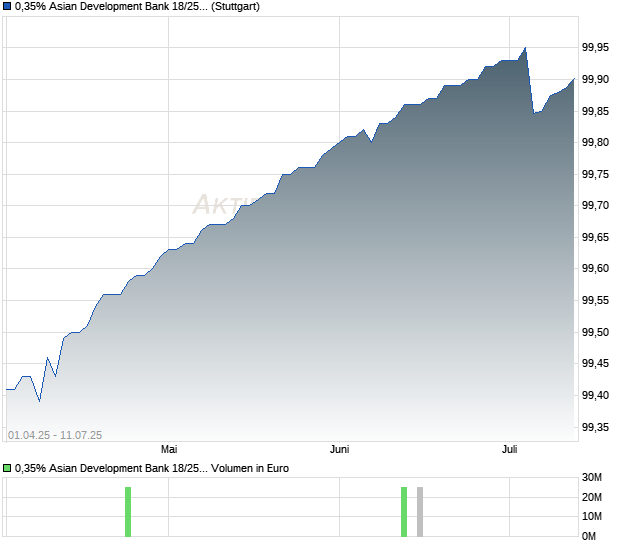Click the lowest dip in early April
Screen dimensions: 620x546
39,401
